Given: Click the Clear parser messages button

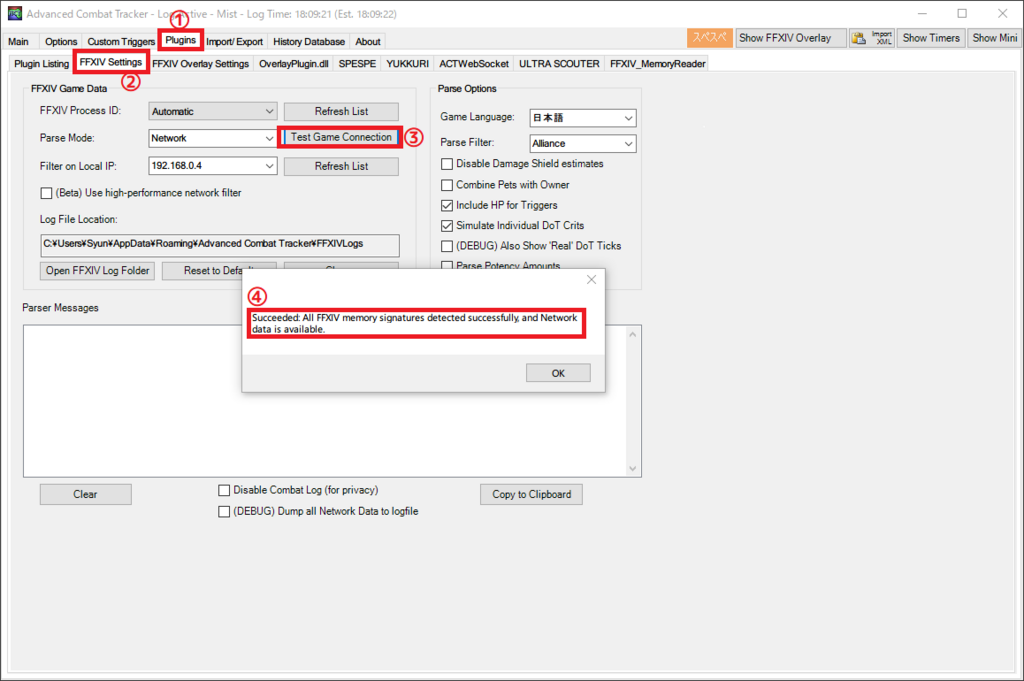Looking at the screenshot, I should 86,494.
